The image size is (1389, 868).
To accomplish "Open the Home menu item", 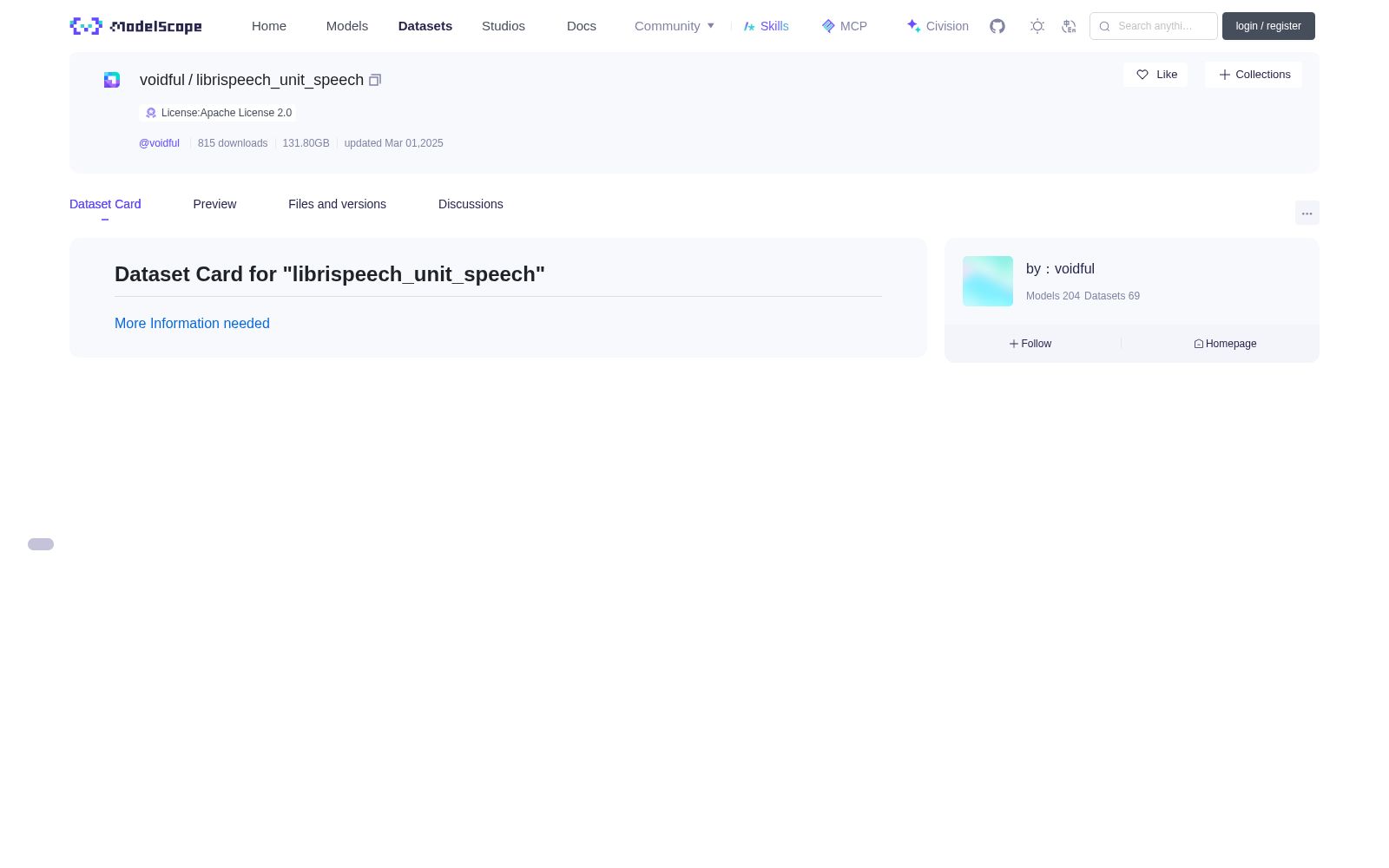I will (x=269, y=26).
